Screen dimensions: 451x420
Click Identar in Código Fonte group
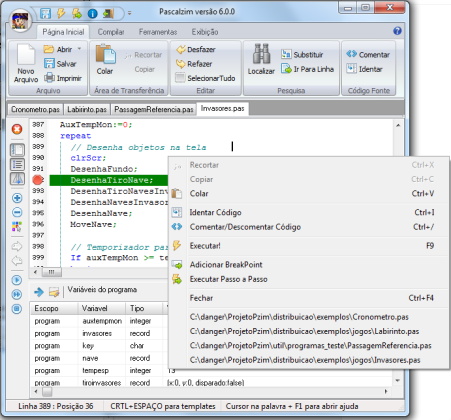click(364, 69)
